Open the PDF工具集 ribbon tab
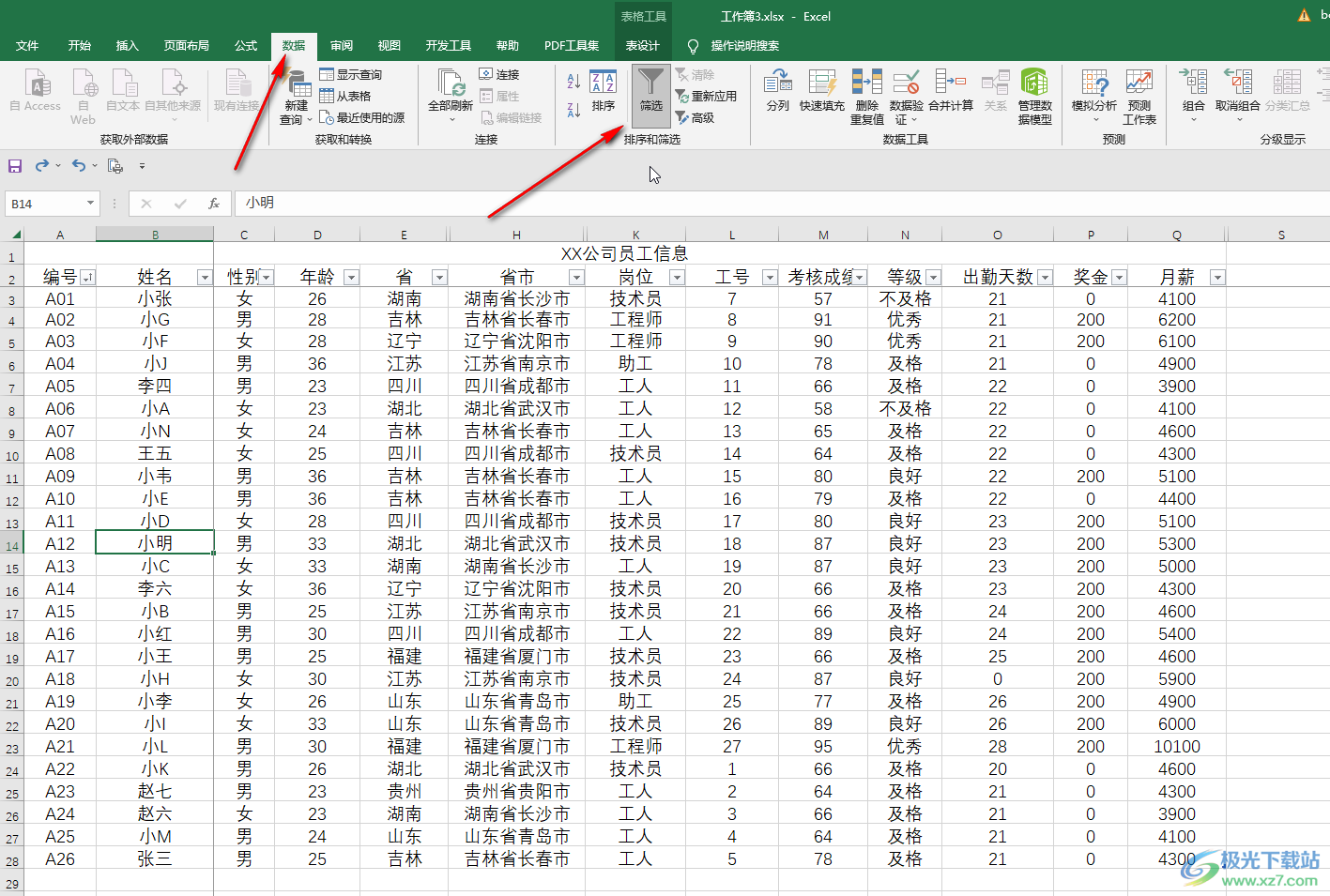Screen dimensions: 1330x896 click(x=572, y=45)
